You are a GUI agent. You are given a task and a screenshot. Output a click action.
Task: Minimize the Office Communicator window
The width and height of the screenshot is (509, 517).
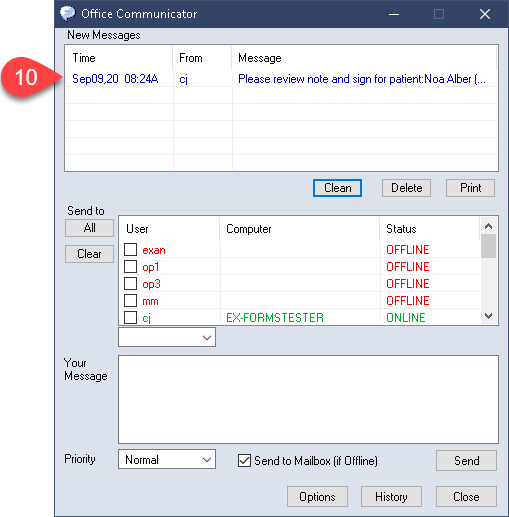[x=394, y=14]
